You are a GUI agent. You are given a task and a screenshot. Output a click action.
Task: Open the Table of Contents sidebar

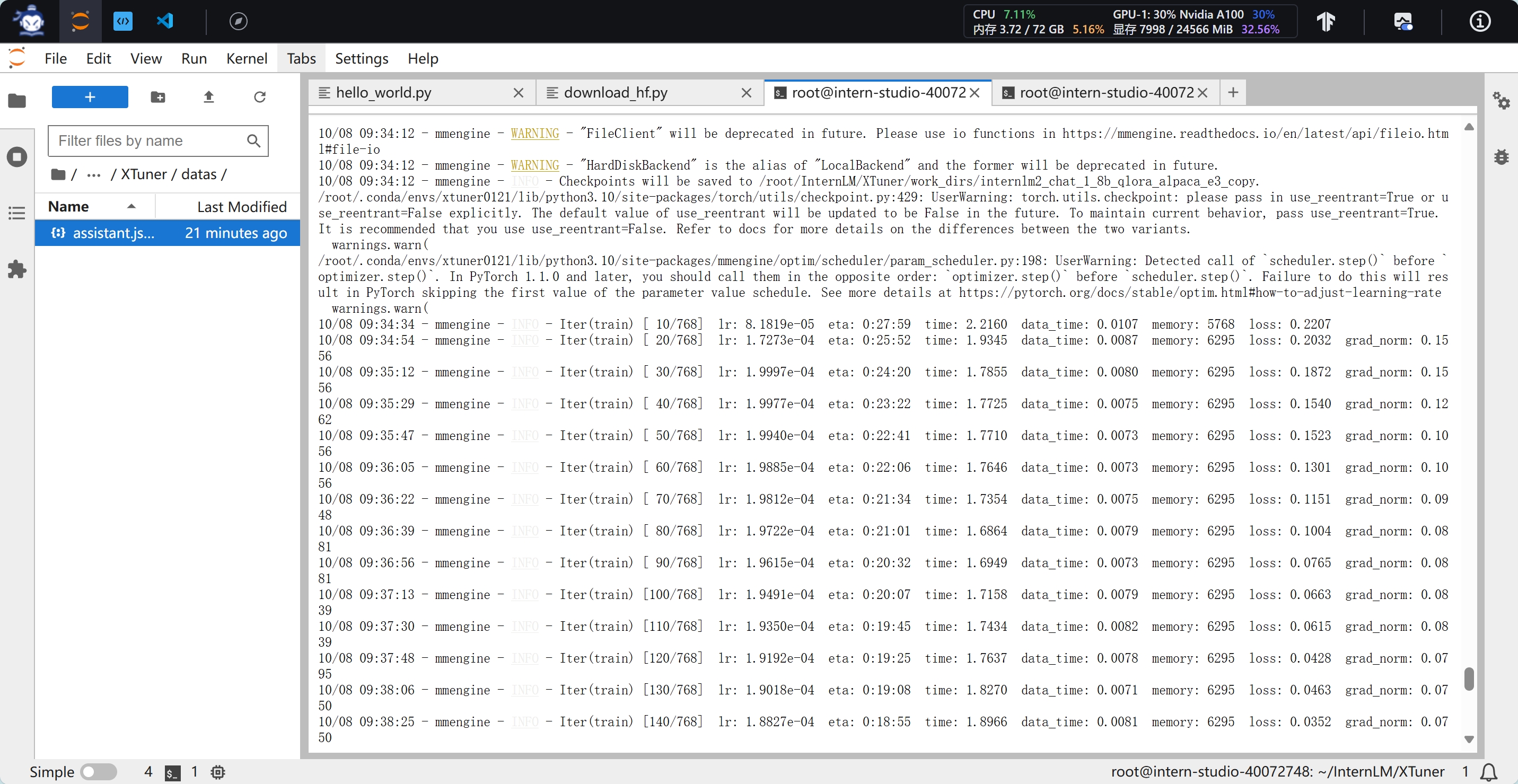[x=16, y=213]
